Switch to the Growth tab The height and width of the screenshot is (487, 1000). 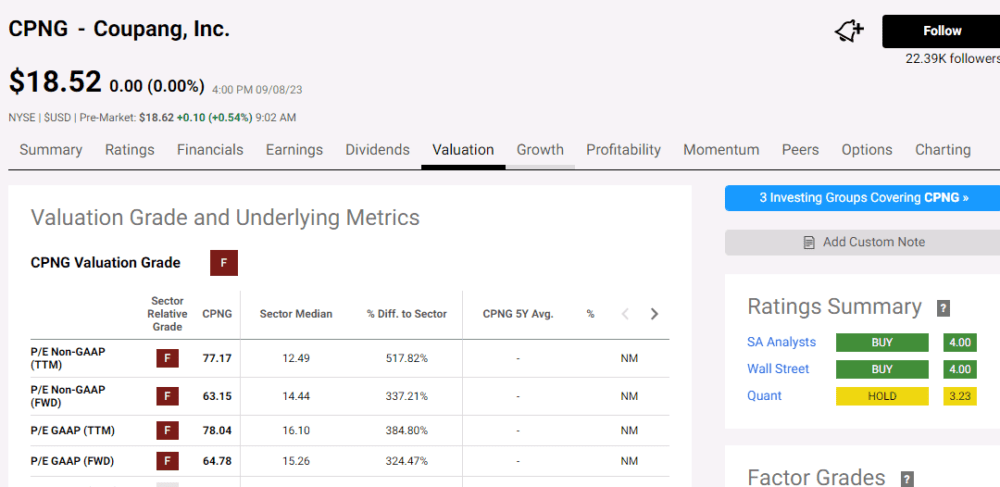tap(540, 150)
